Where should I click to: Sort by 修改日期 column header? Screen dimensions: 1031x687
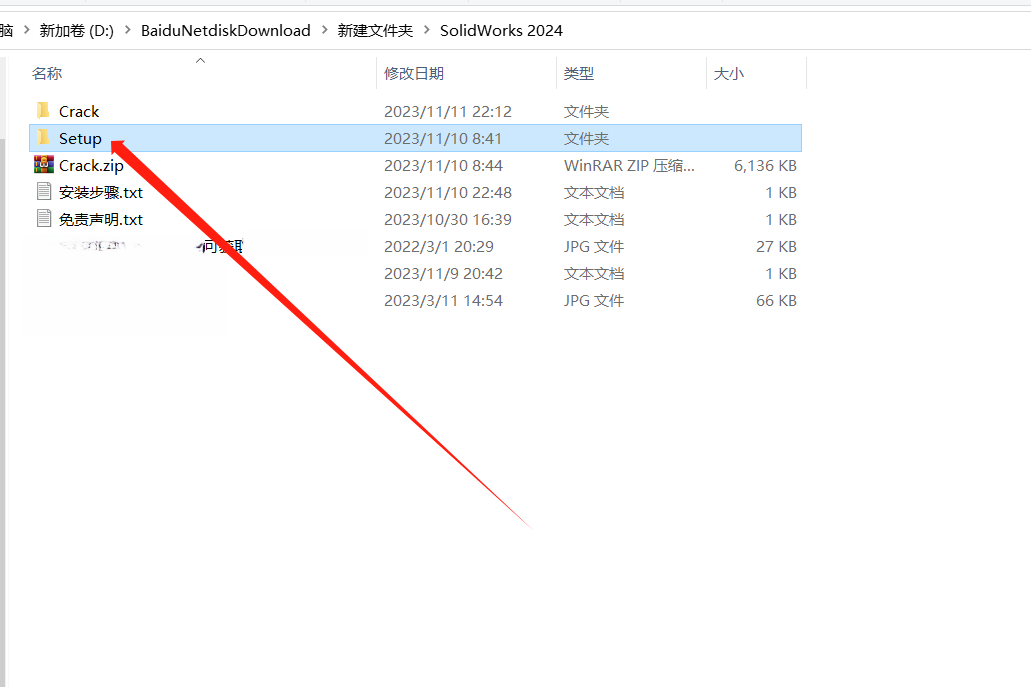tap(413, 73)
